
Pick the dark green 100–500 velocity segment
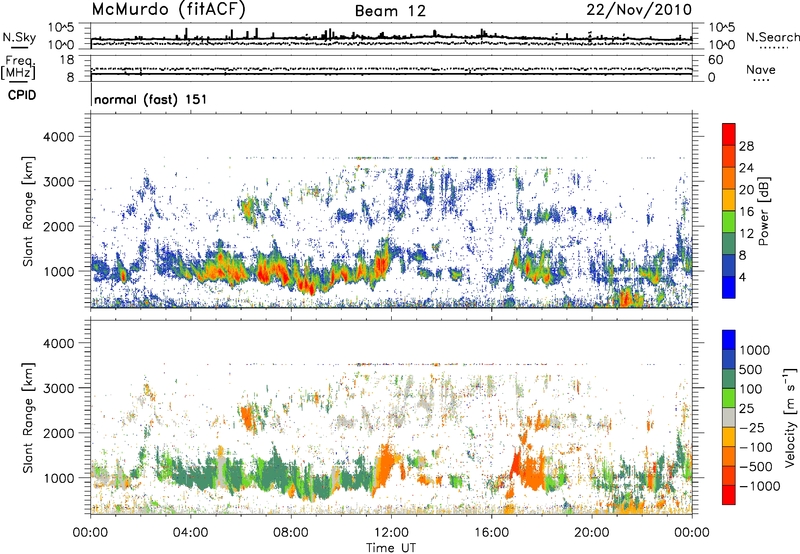pos(729,379)
